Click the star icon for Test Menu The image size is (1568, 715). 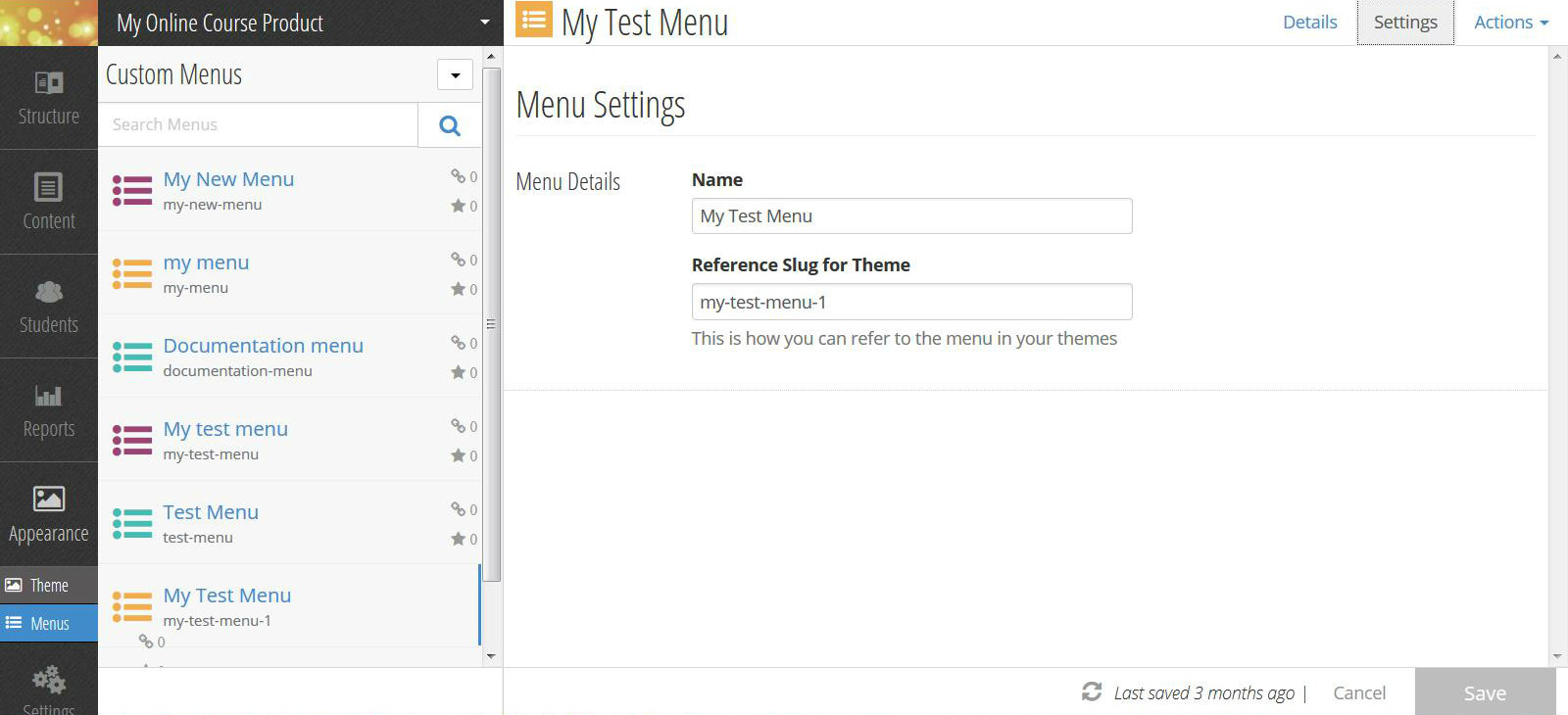(458, 539)
